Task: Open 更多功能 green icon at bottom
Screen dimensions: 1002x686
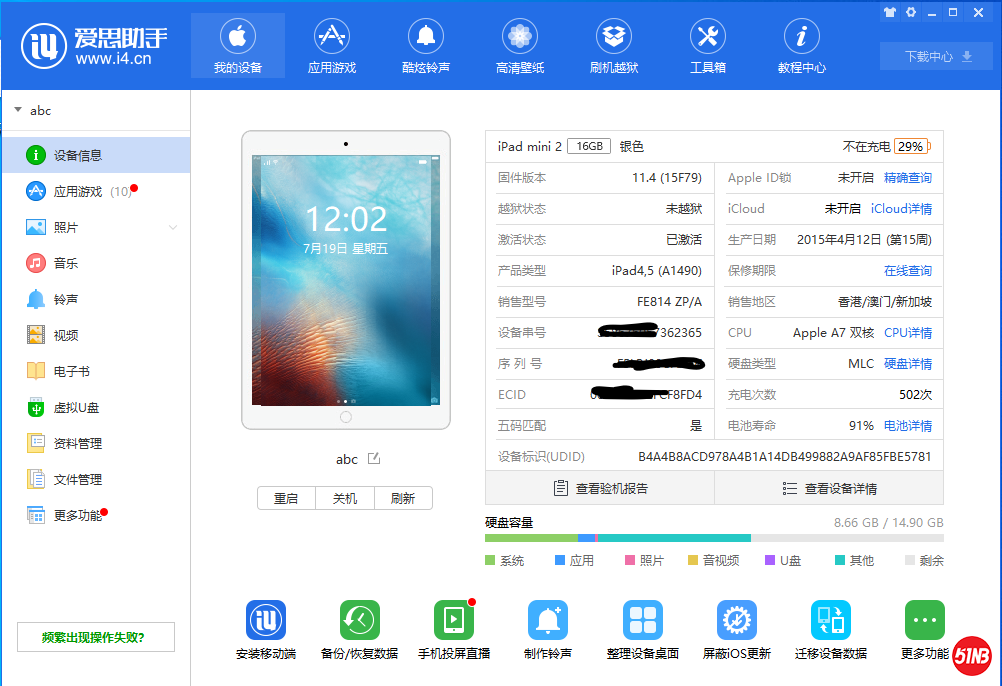Action: (x=924, y=620)
